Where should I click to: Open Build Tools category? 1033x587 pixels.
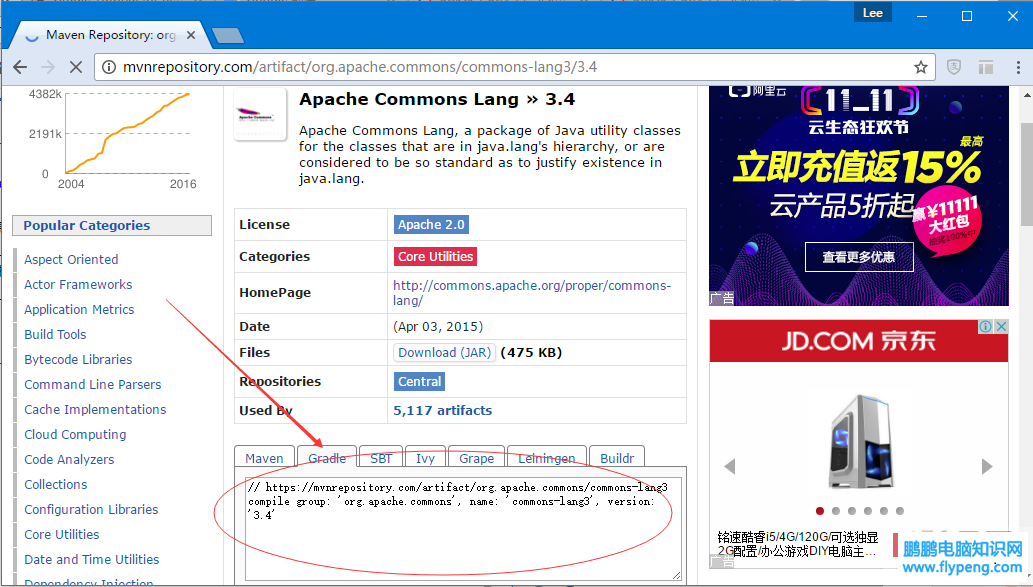point(55,335)
